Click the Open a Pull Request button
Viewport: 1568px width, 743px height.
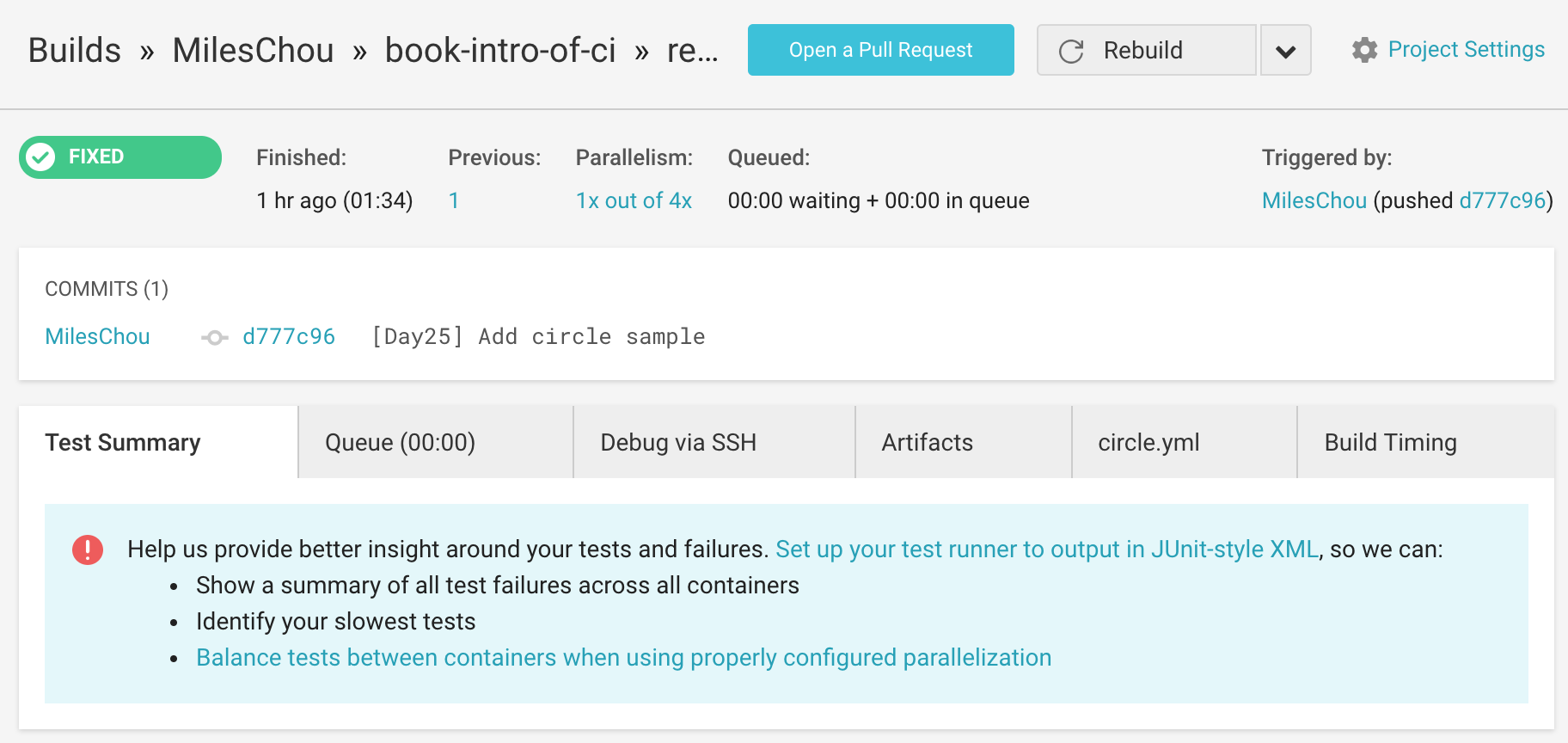(881, 50)
